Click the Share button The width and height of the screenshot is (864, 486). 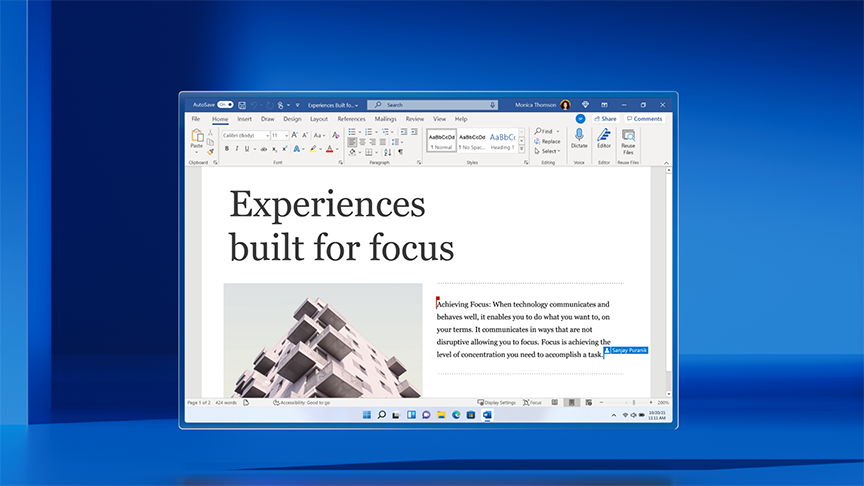point(605,119)
